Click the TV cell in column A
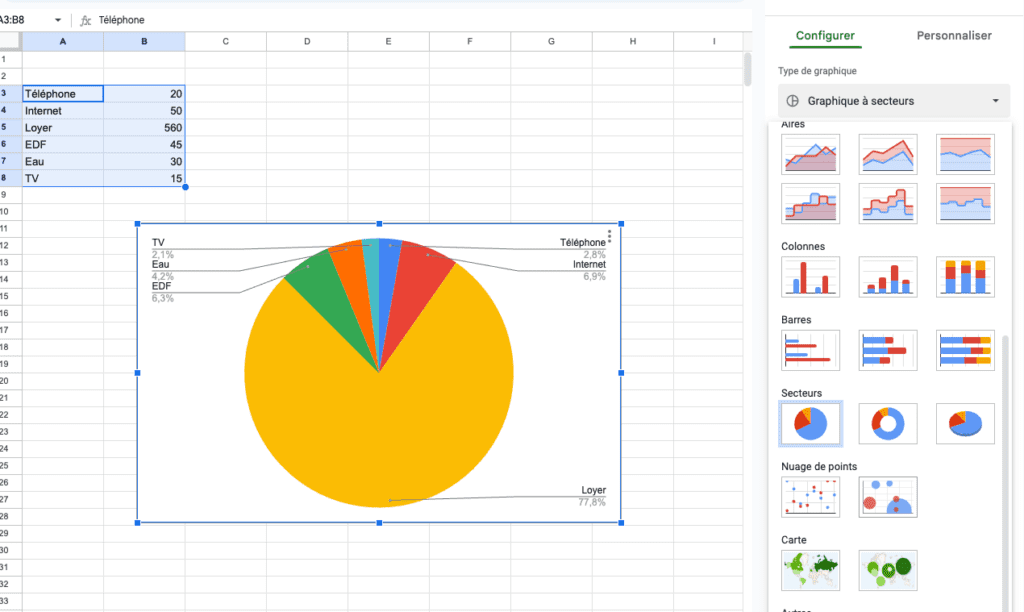The height and width of the screenshot is (612, 1024). [63, 178]
